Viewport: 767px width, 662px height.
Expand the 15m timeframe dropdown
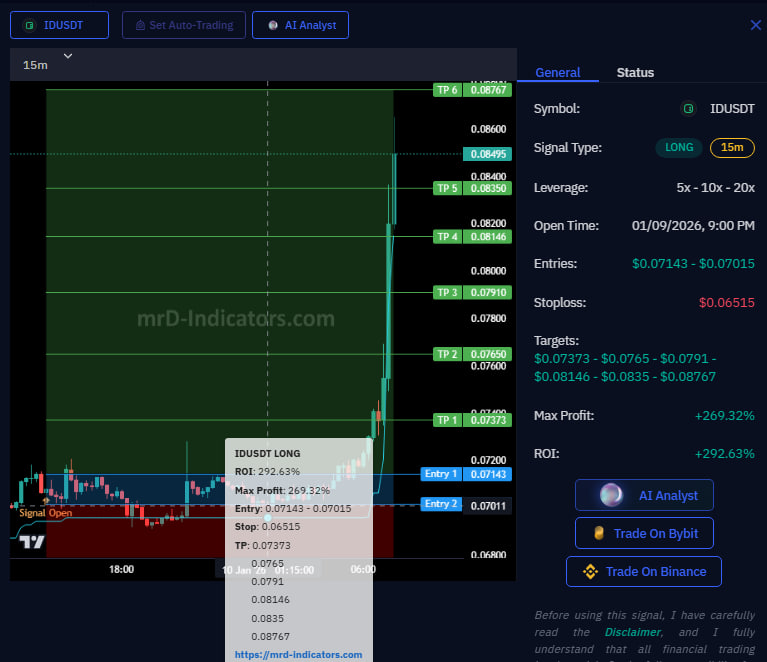coord(68,56)
